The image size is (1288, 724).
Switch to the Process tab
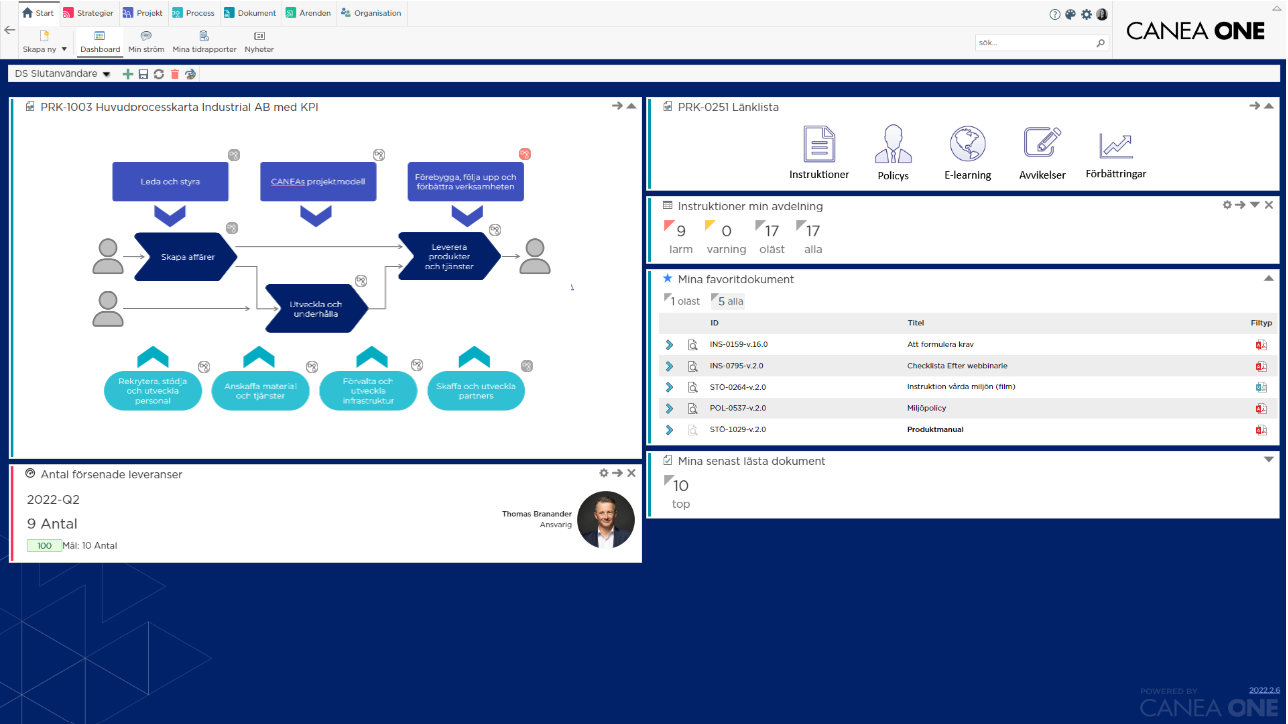193,13
